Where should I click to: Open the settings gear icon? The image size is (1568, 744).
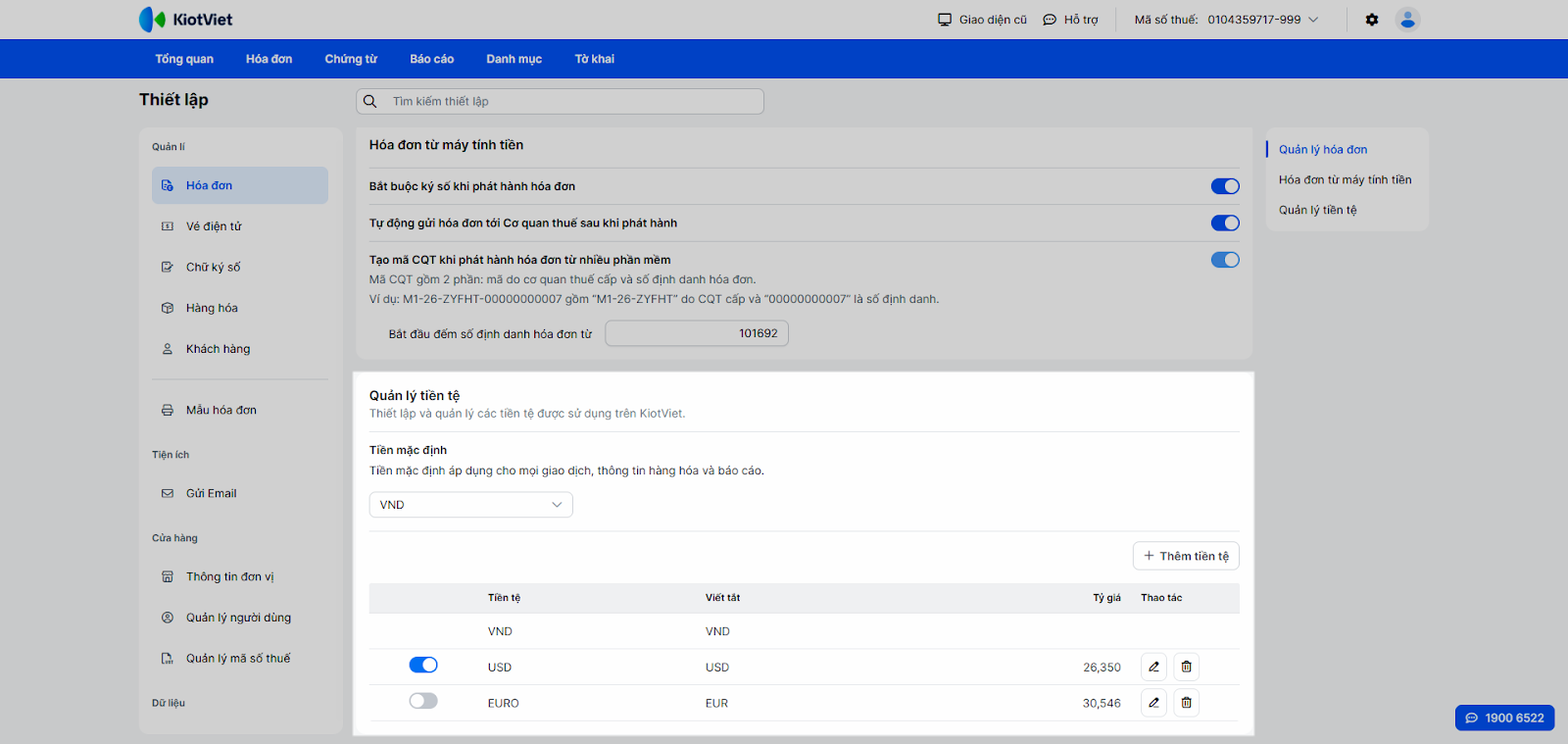[1372, 20]
